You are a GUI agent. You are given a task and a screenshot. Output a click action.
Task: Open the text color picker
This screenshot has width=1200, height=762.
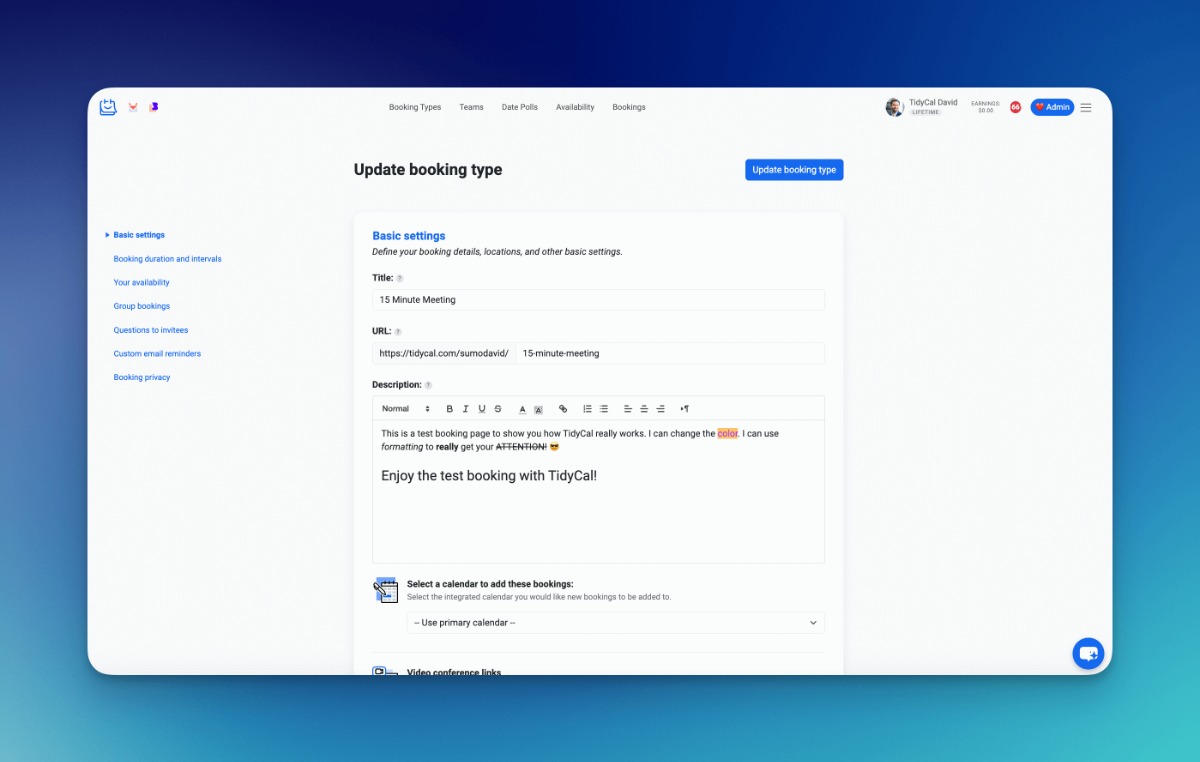point(522,409)
